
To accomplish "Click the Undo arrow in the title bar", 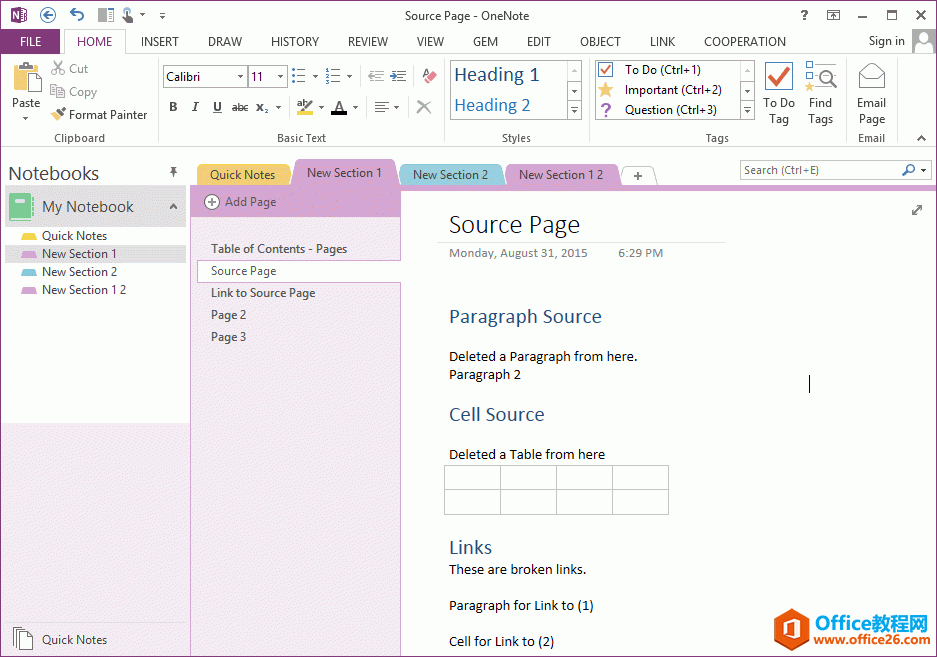I will pyautogui.click(x=77, y=15).
